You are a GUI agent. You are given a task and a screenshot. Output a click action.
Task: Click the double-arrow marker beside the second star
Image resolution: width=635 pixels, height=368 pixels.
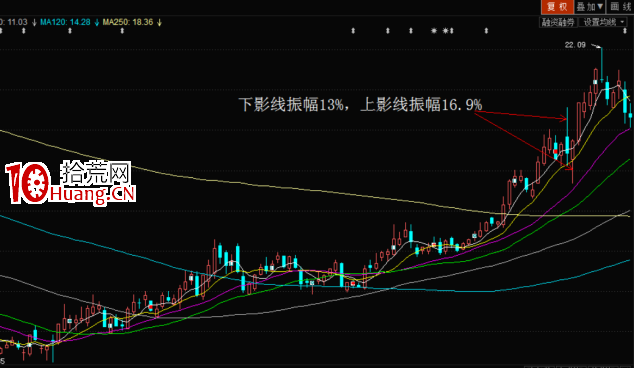[452, 31]
